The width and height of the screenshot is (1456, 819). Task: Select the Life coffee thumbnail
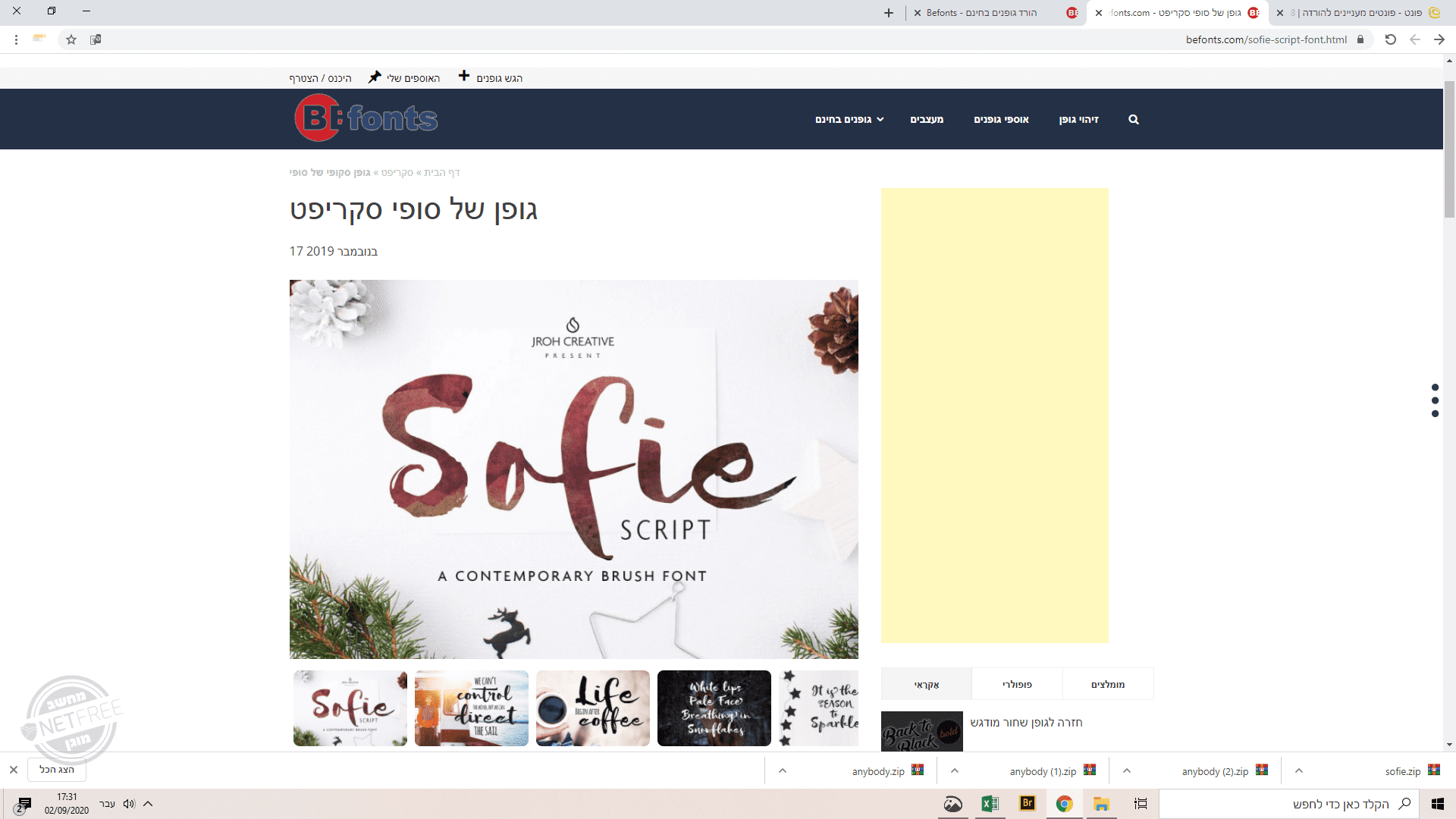[x=592, y=708]
